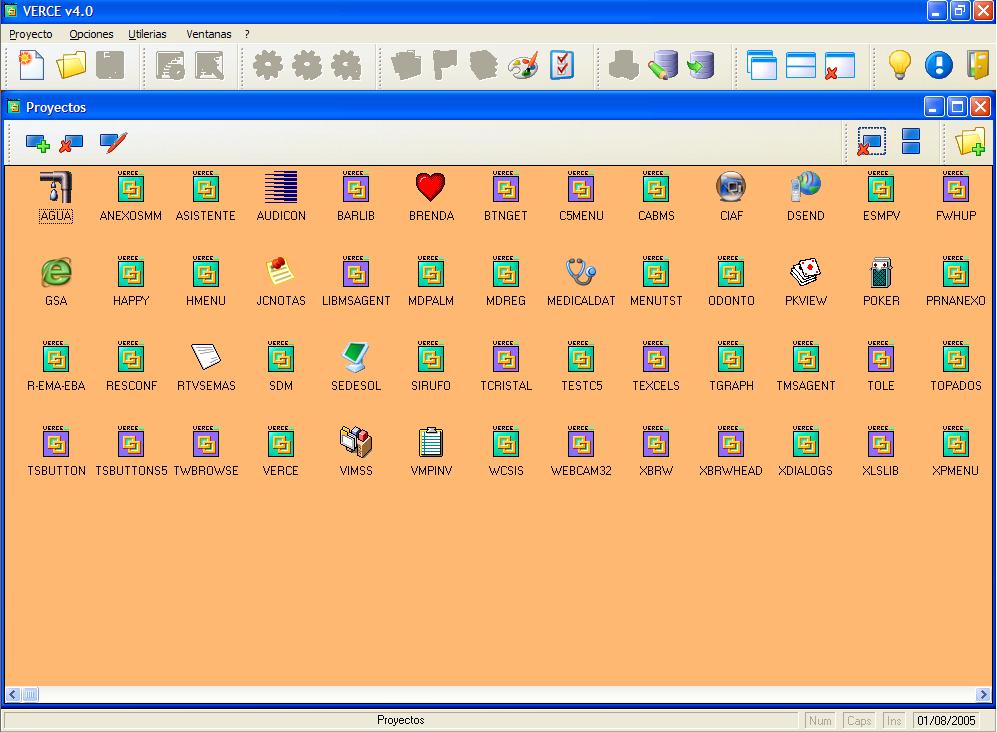The width and height of the screenshot is (997, 732).
Task: Click the checklist clipboard toolbar icon
Action: (x=562, y=66)
